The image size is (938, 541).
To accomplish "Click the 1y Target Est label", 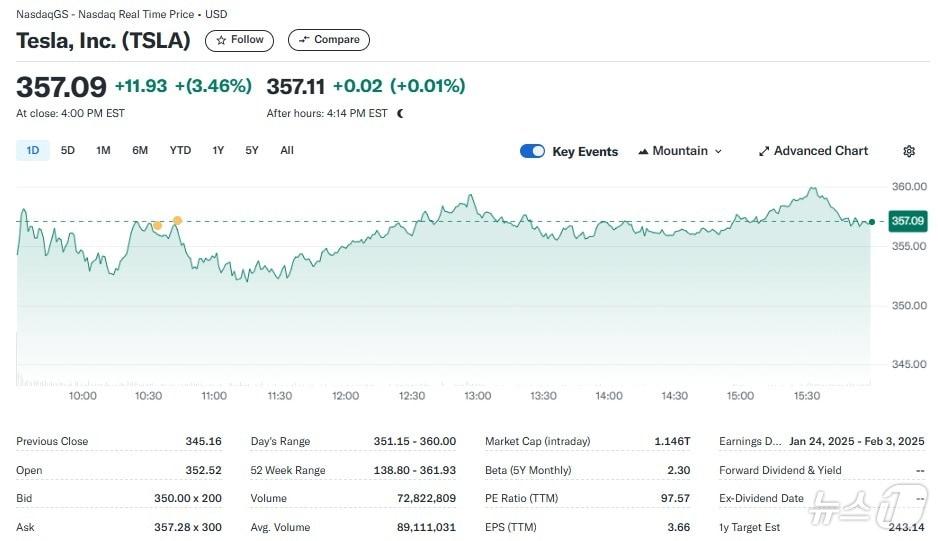I will point(749,527).
